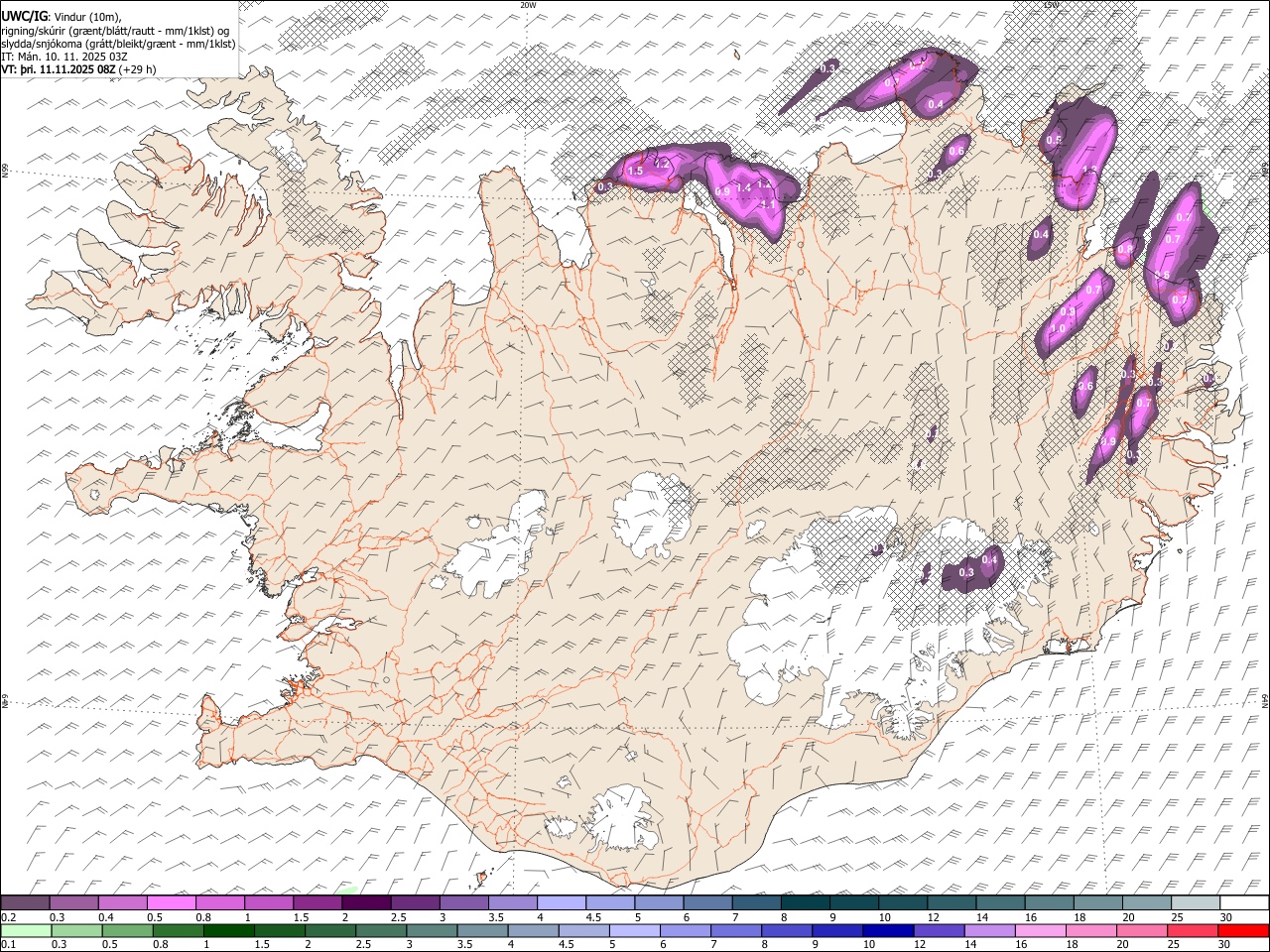The width and height of the screenshot is (1270, 952).
Task: Pick the medium green 0.5 swatch in lower legend
Action: click(x=127, y=930)
